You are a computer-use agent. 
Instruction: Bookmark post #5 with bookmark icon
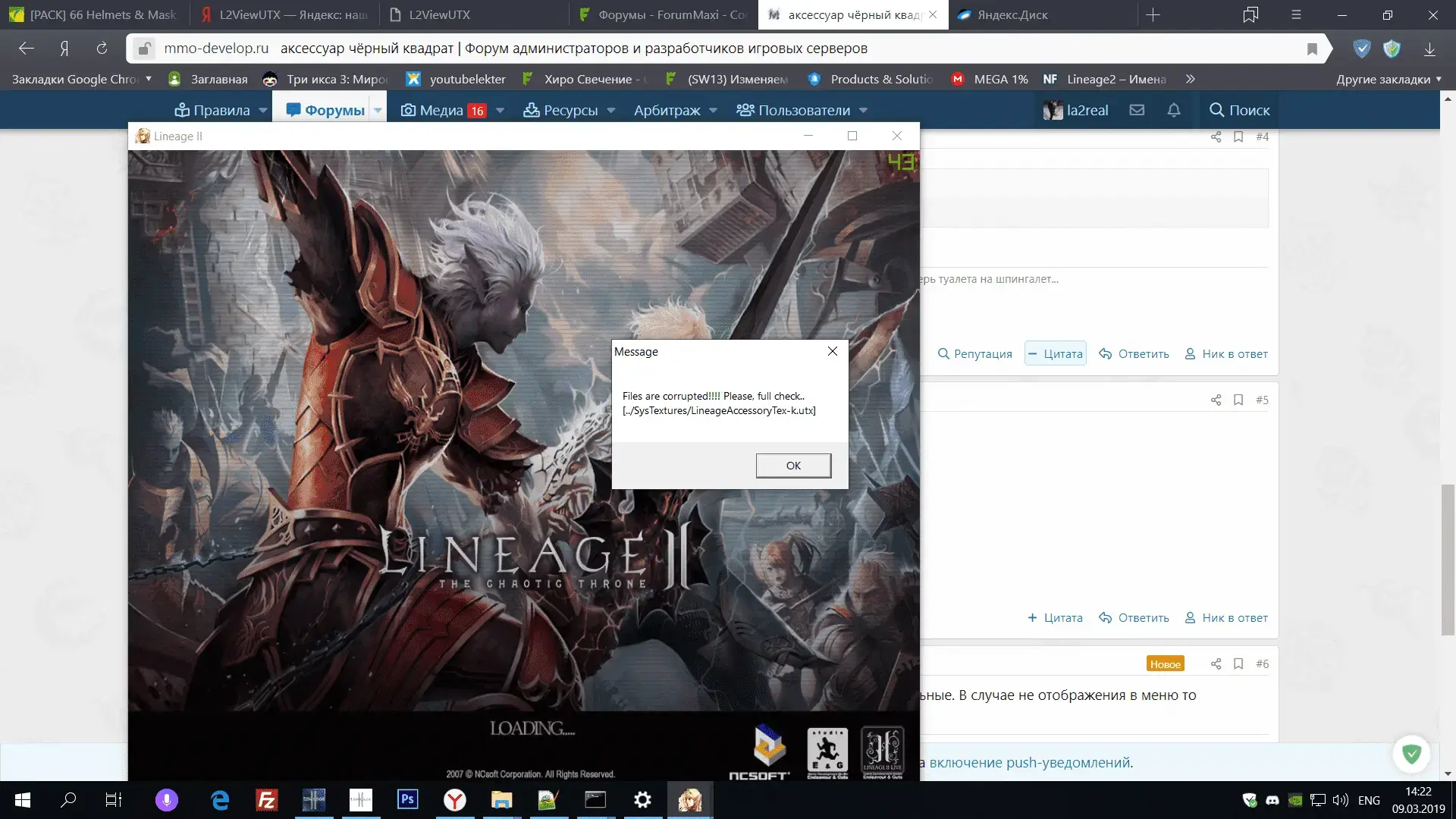tap(1238, 400)
